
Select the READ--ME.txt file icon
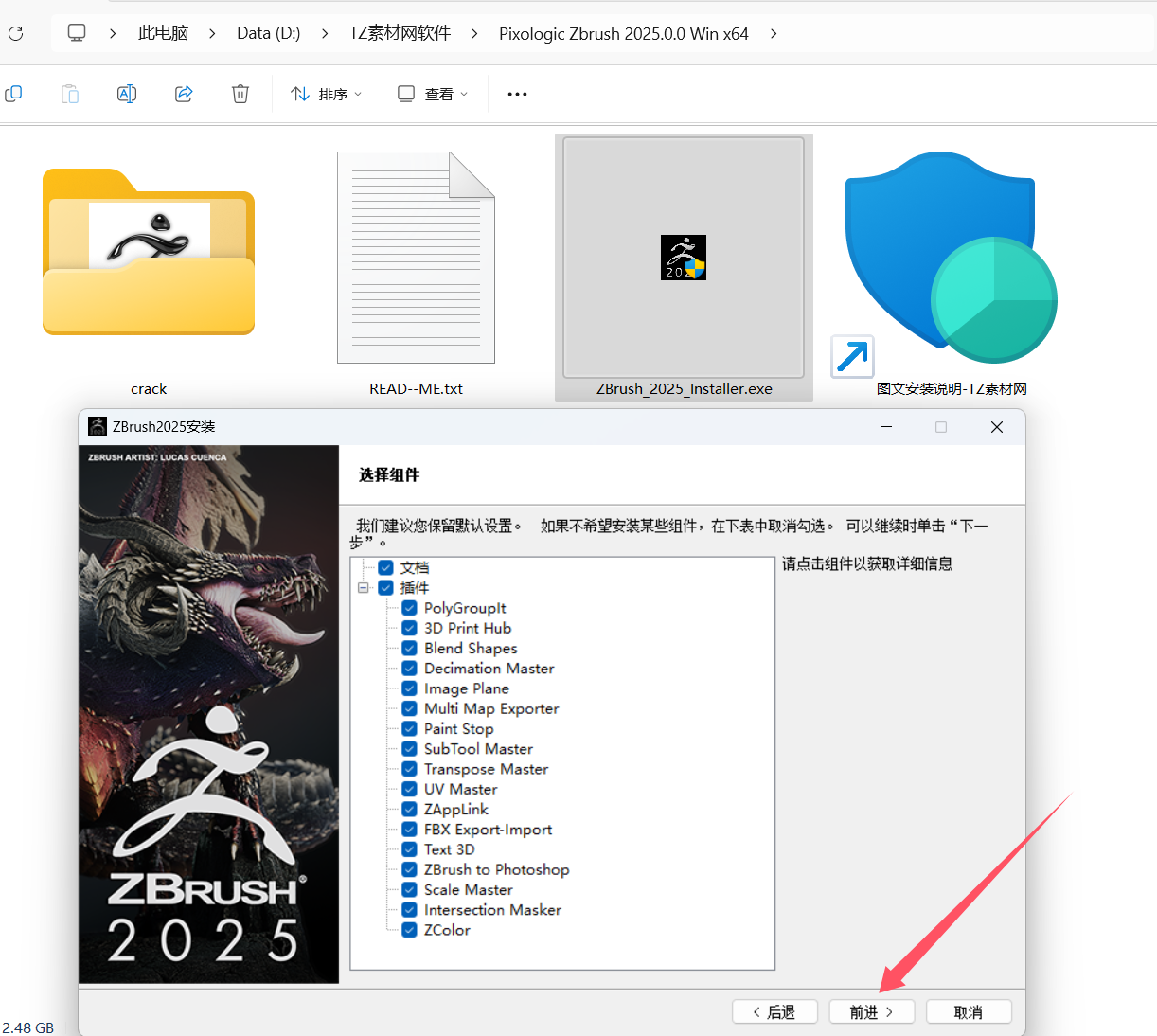(x=416, y=258)
